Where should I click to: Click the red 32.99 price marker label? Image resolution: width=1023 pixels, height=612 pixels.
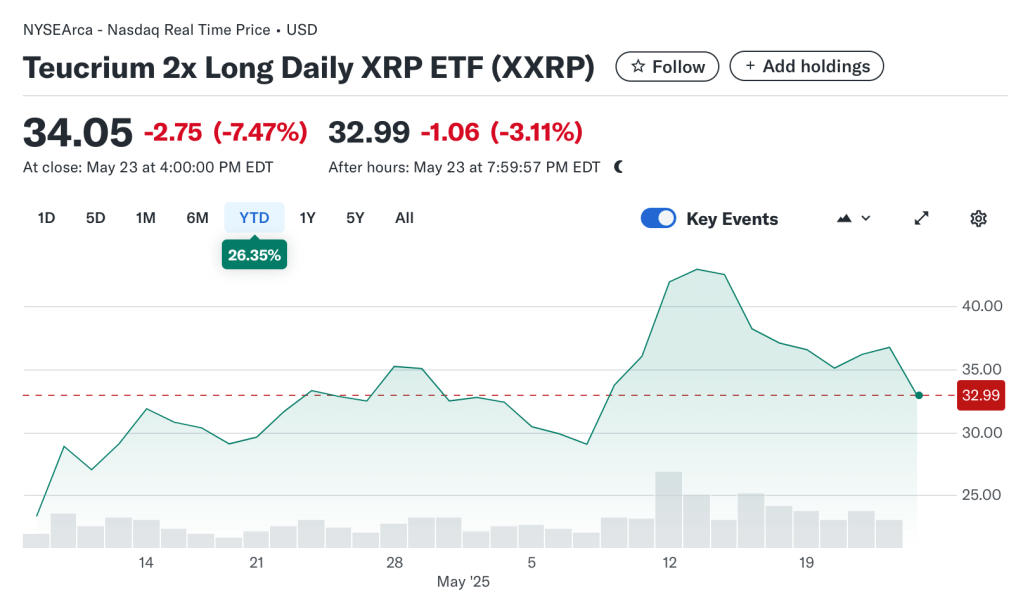(980, 395)
